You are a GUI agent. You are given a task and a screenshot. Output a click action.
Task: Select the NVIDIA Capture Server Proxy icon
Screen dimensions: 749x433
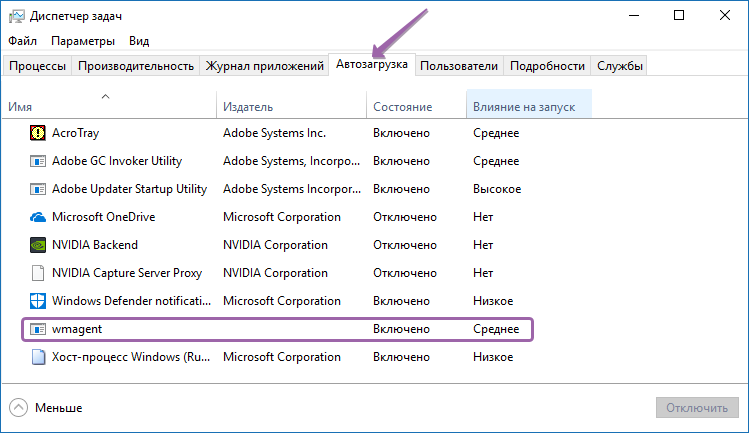(x=38, y=272)
